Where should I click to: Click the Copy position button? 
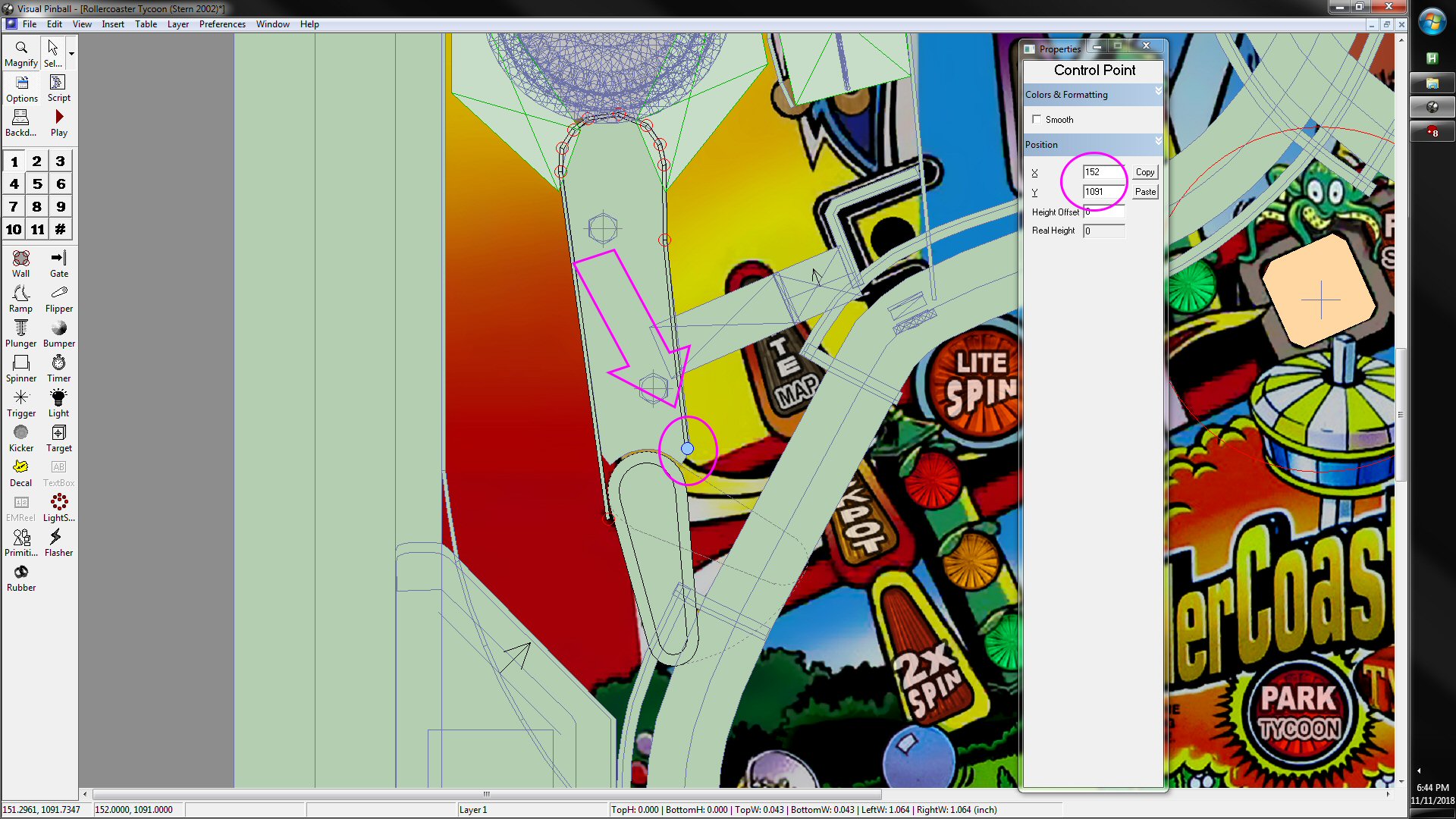[1145, 172]
